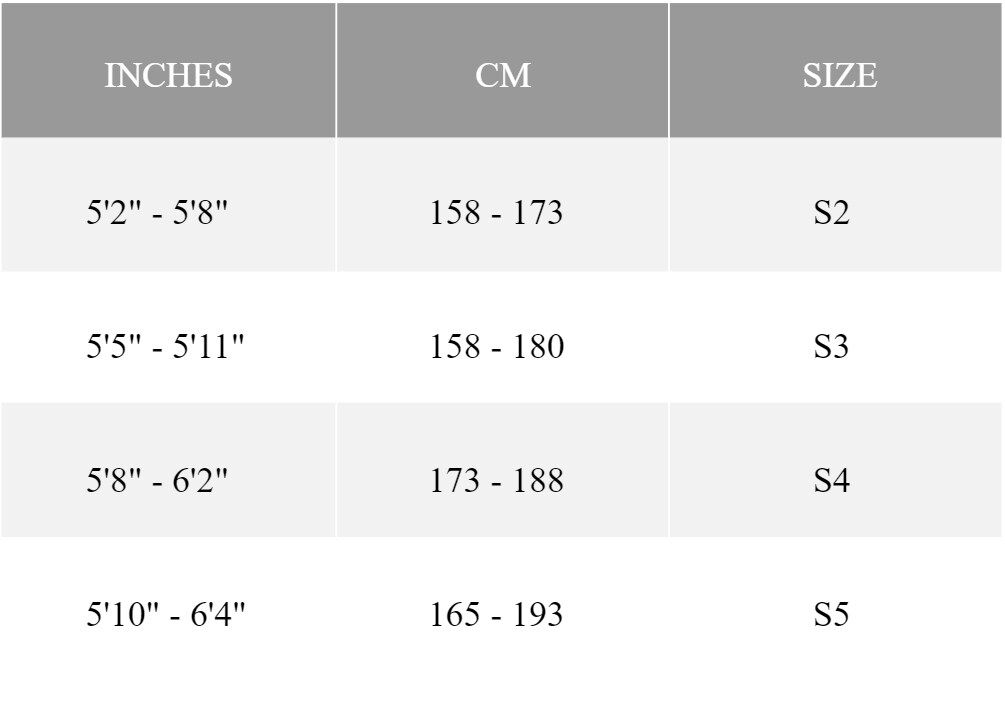
Task: Click the SIZE column header
Action: (x=836, y=70)
